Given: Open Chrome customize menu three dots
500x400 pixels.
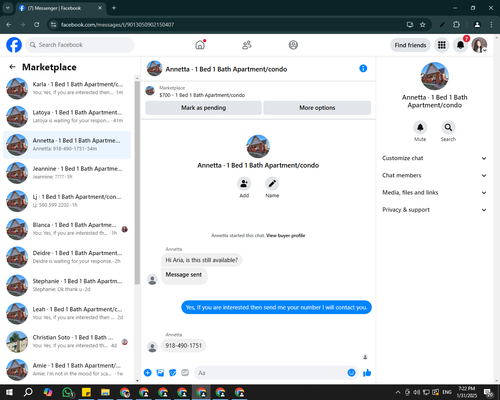Looking at the screenshot, I should coord(491,24).
